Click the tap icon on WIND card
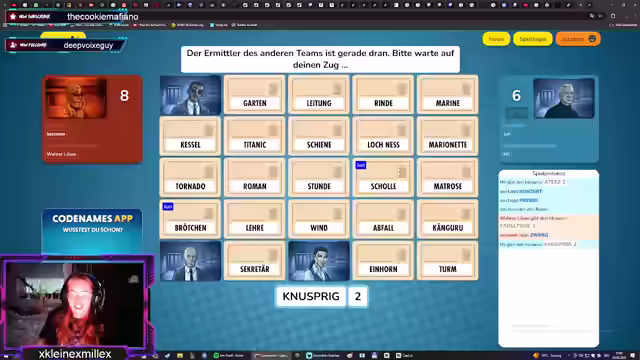This screenshot has width=640, height=360. (x=337, y=213)
